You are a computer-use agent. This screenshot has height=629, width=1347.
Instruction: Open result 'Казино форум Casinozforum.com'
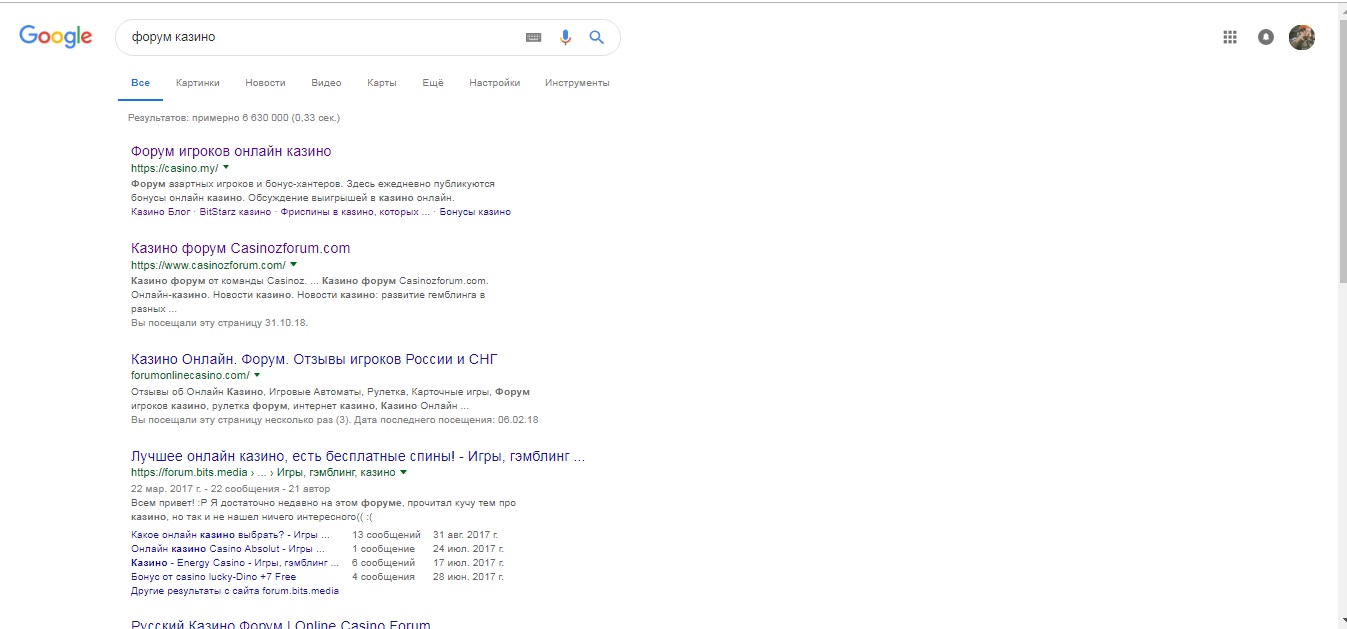click(241, 248)
